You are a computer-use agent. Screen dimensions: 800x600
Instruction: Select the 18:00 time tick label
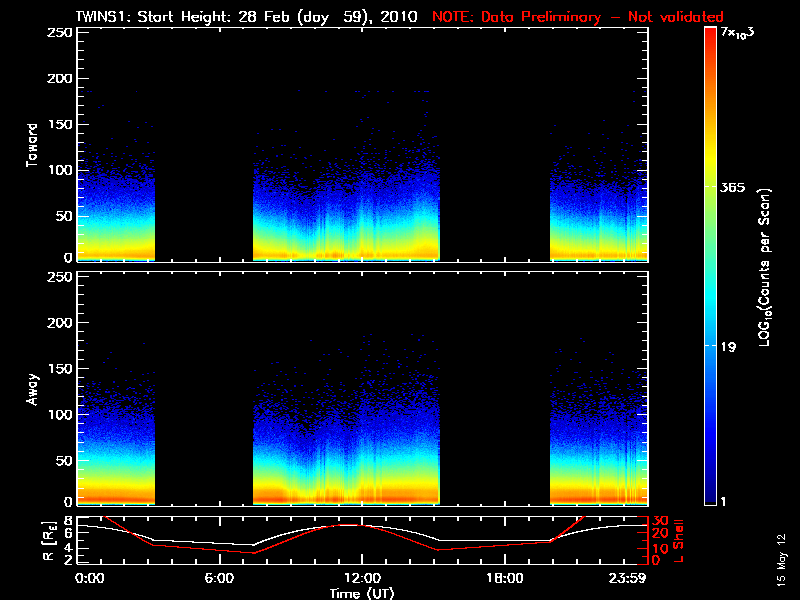point(504,578)
